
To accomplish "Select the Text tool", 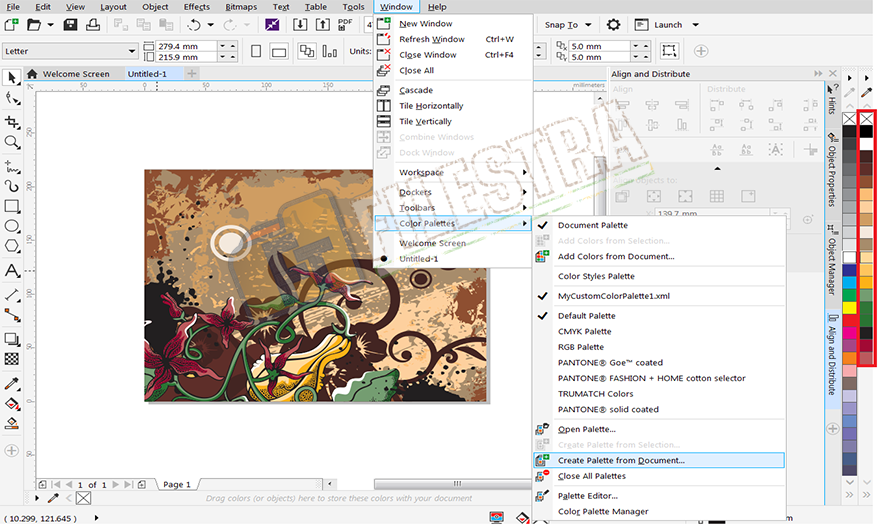I will 12,271.
